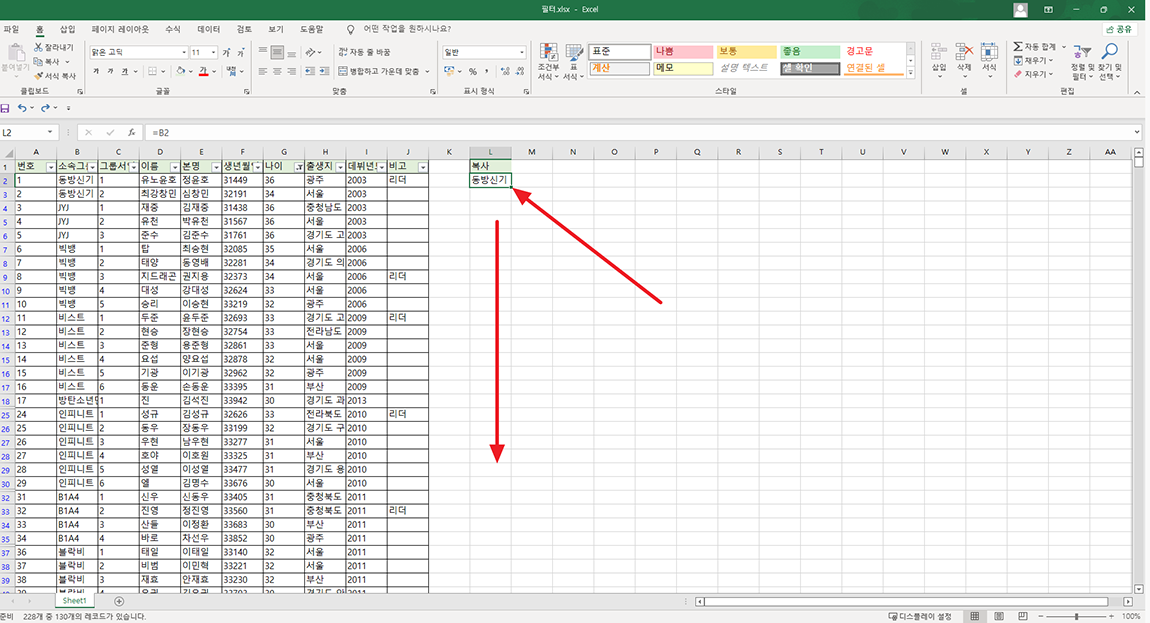Switch to the 보기 (View) tab
Image resolution: width=1150 pixels, height=623 pixels.
tap(276, 29)
